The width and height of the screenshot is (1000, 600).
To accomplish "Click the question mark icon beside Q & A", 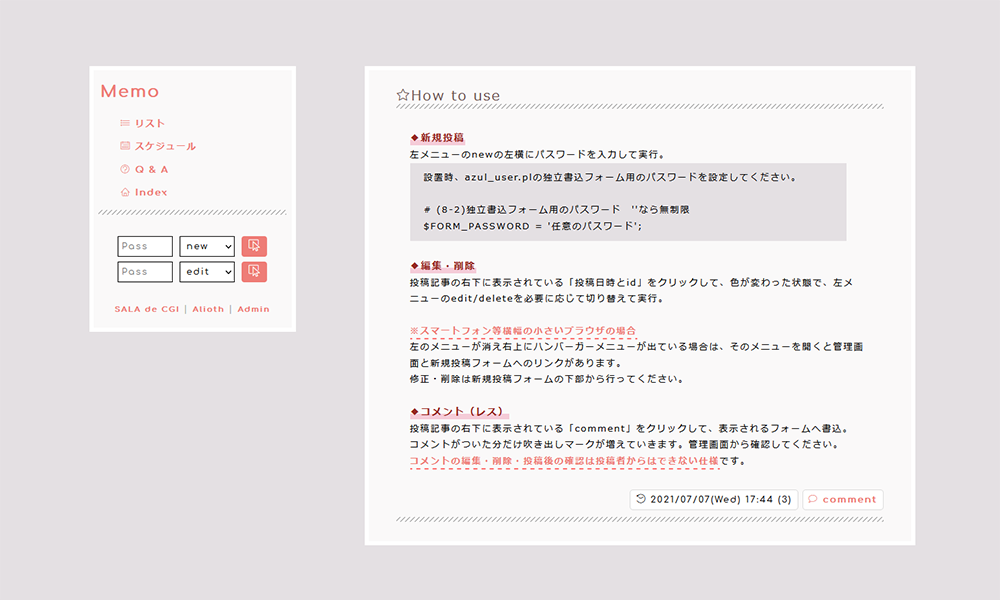I will (125, 169).
